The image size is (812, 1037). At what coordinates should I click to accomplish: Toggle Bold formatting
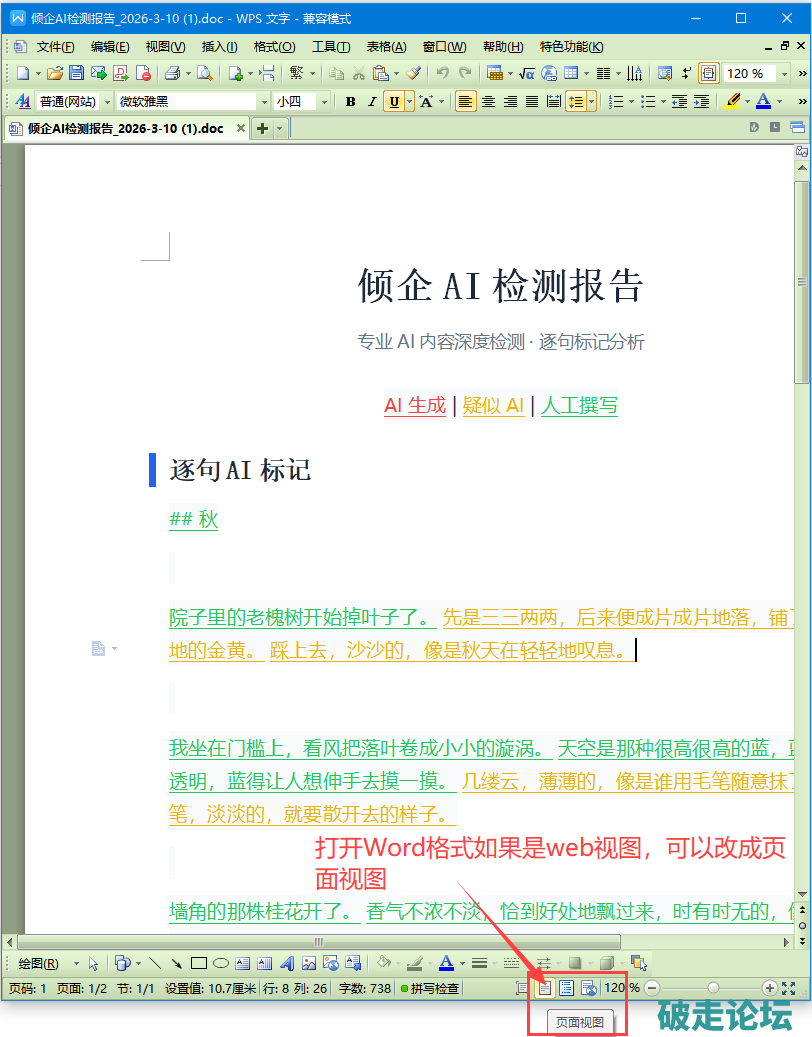pos(350,101)
